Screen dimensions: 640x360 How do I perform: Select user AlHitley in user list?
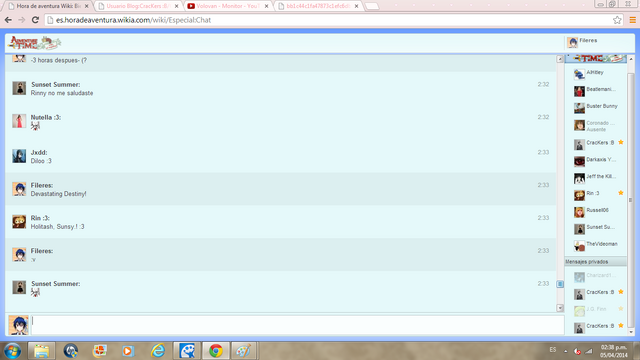[x=596, y=74]
